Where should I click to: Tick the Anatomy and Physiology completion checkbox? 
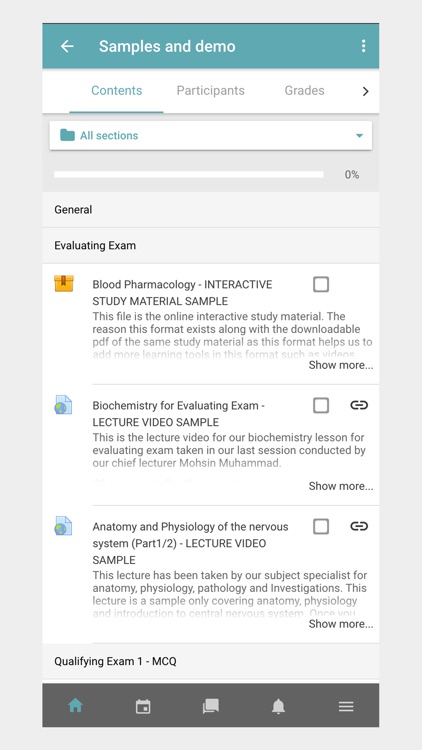click(321, 527)
